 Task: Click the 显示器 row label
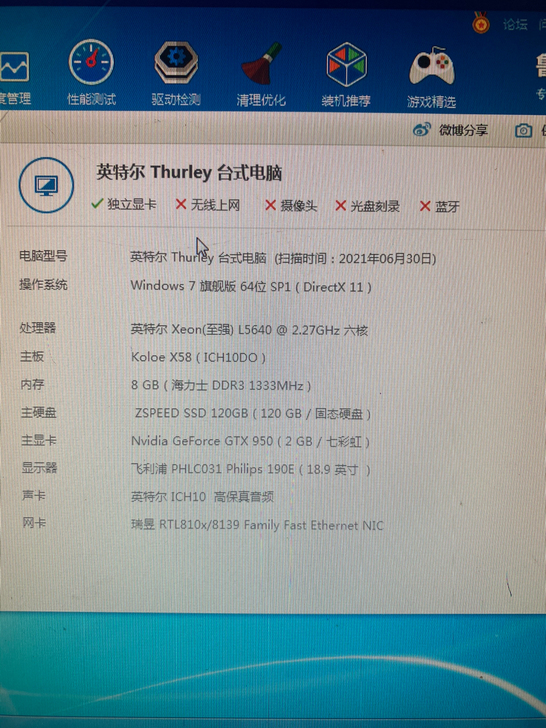point(39,468)
